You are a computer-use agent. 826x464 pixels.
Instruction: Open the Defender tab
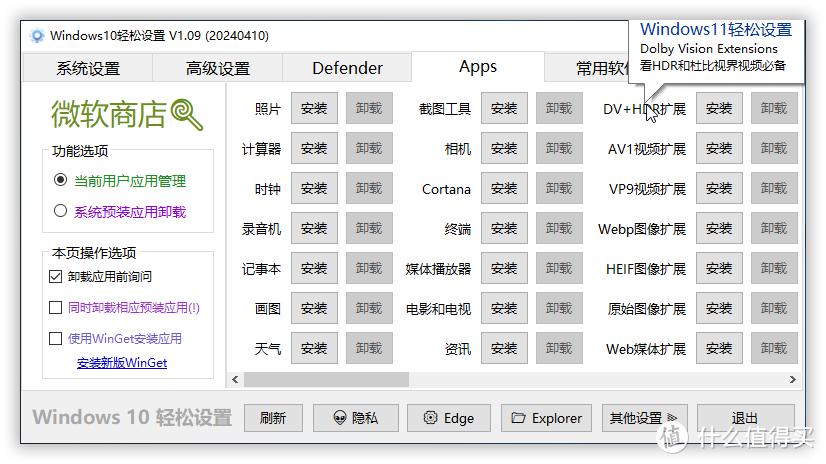tap(347, 68)
